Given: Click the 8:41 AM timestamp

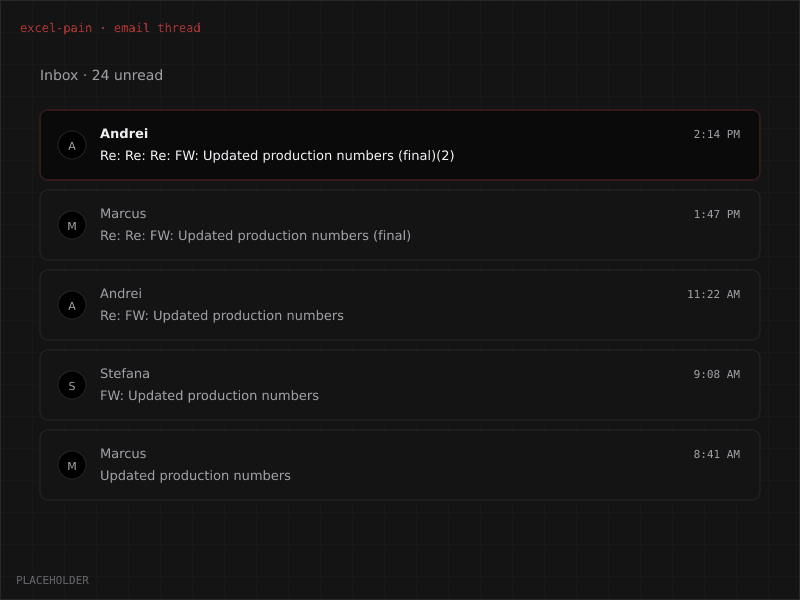Looking at the screenshot, I should 716,454.
